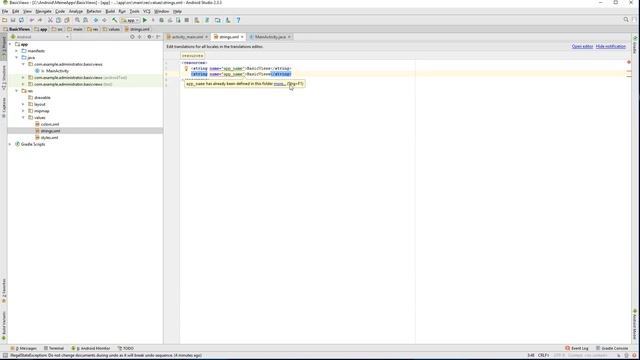
Task: Select drawable folder in project tree
Action: pyautogui.click(x=42, y=98)
